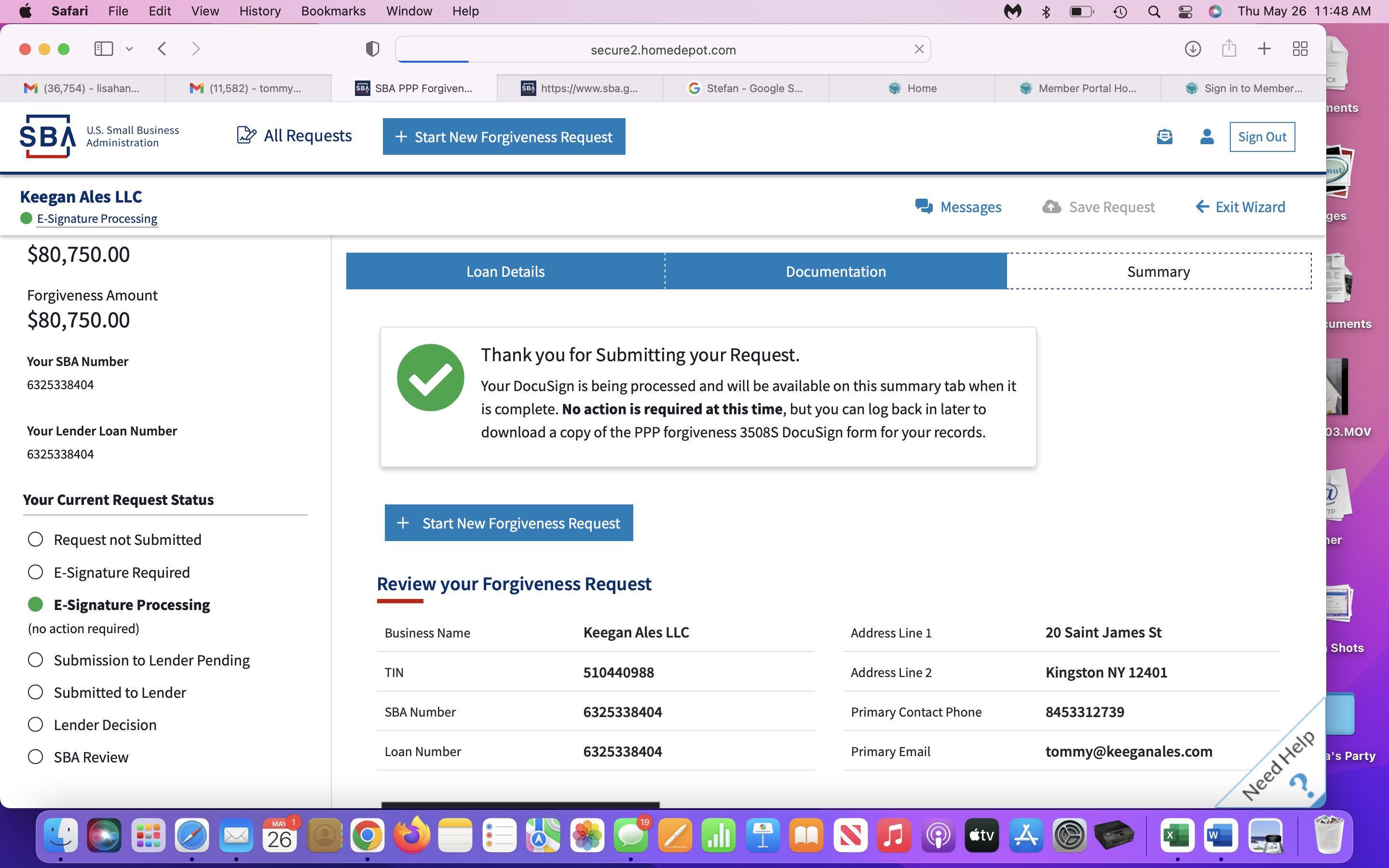Switch to Loan Details tab
This screenshot has height=868, width=1389.
tap(505, 271)
